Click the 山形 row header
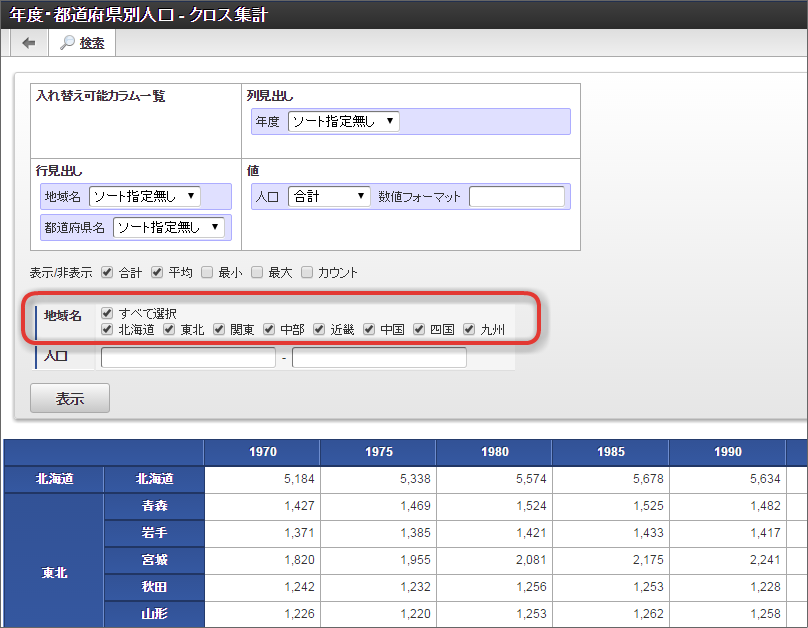808x628 pixels. (154, 614)
